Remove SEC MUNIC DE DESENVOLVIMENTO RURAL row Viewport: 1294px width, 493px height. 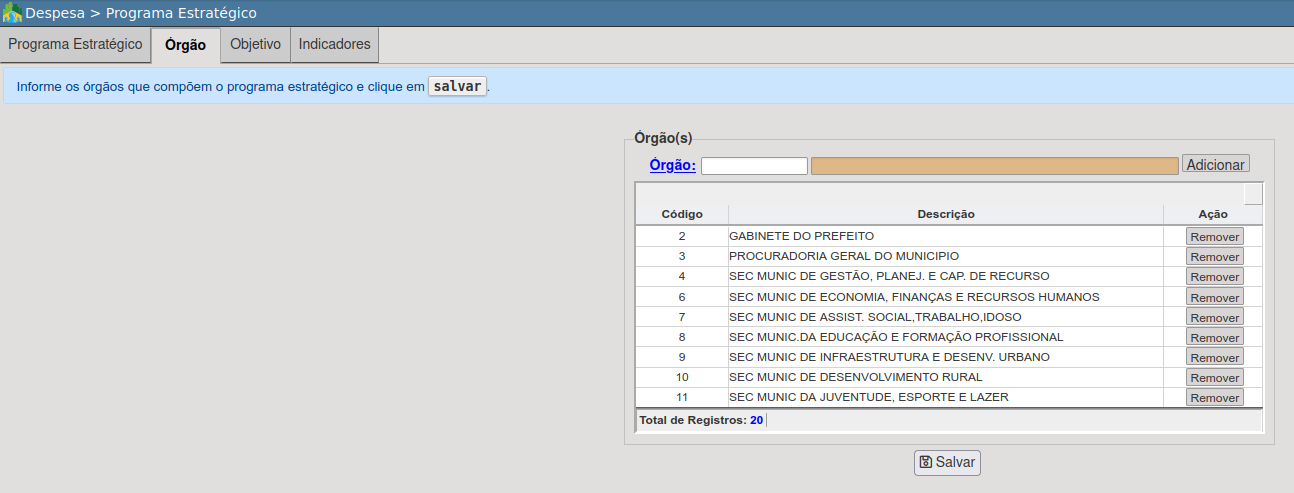[1214, 378]
